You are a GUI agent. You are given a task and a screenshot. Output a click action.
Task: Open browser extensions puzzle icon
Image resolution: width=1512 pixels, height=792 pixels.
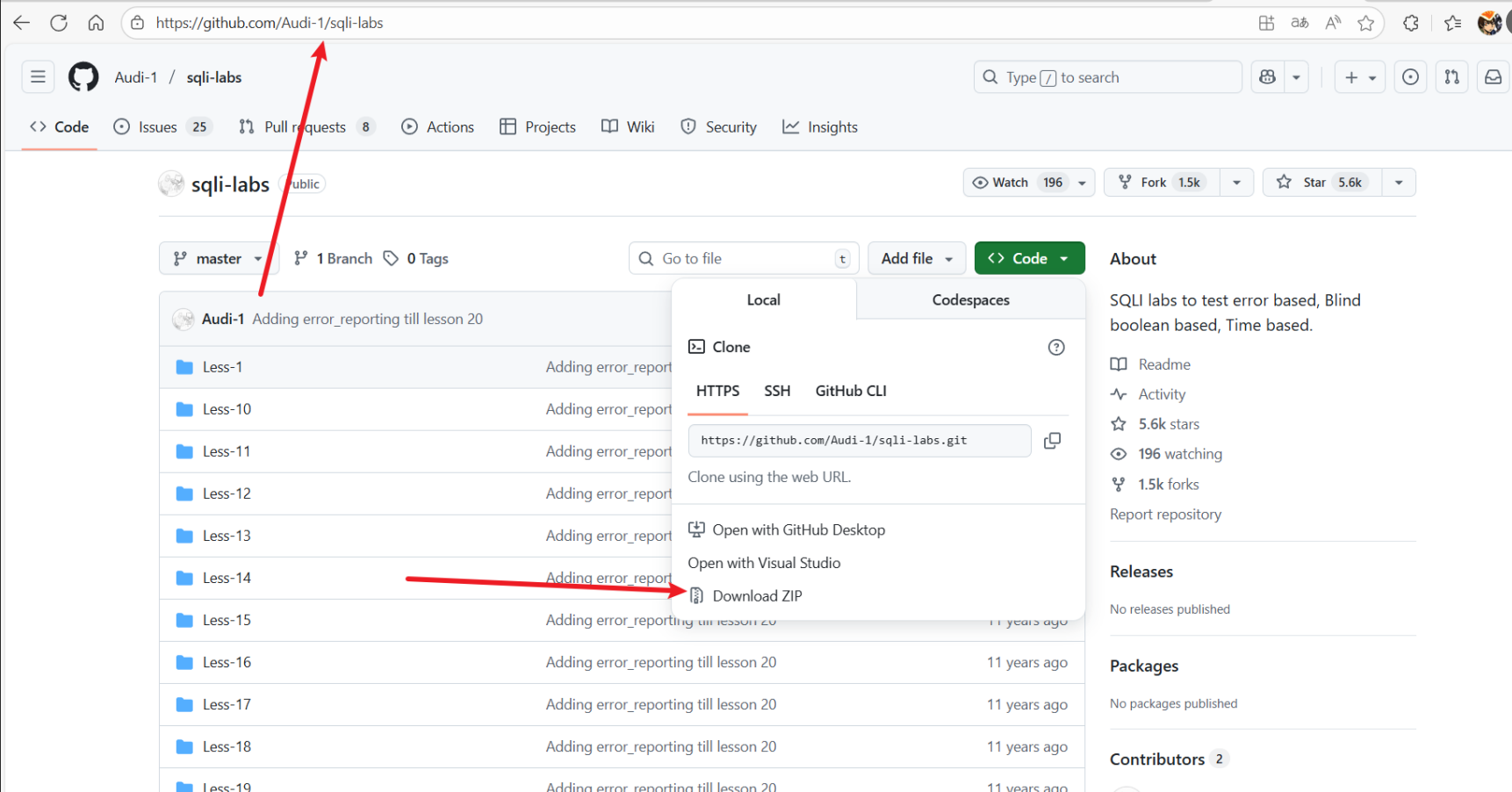tap(1411, 23)
